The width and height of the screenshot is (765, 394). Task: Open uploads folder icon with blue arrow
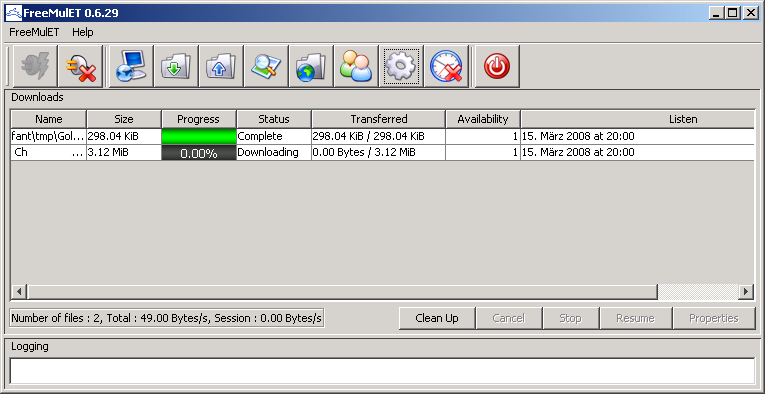click(x=221, y=66)
